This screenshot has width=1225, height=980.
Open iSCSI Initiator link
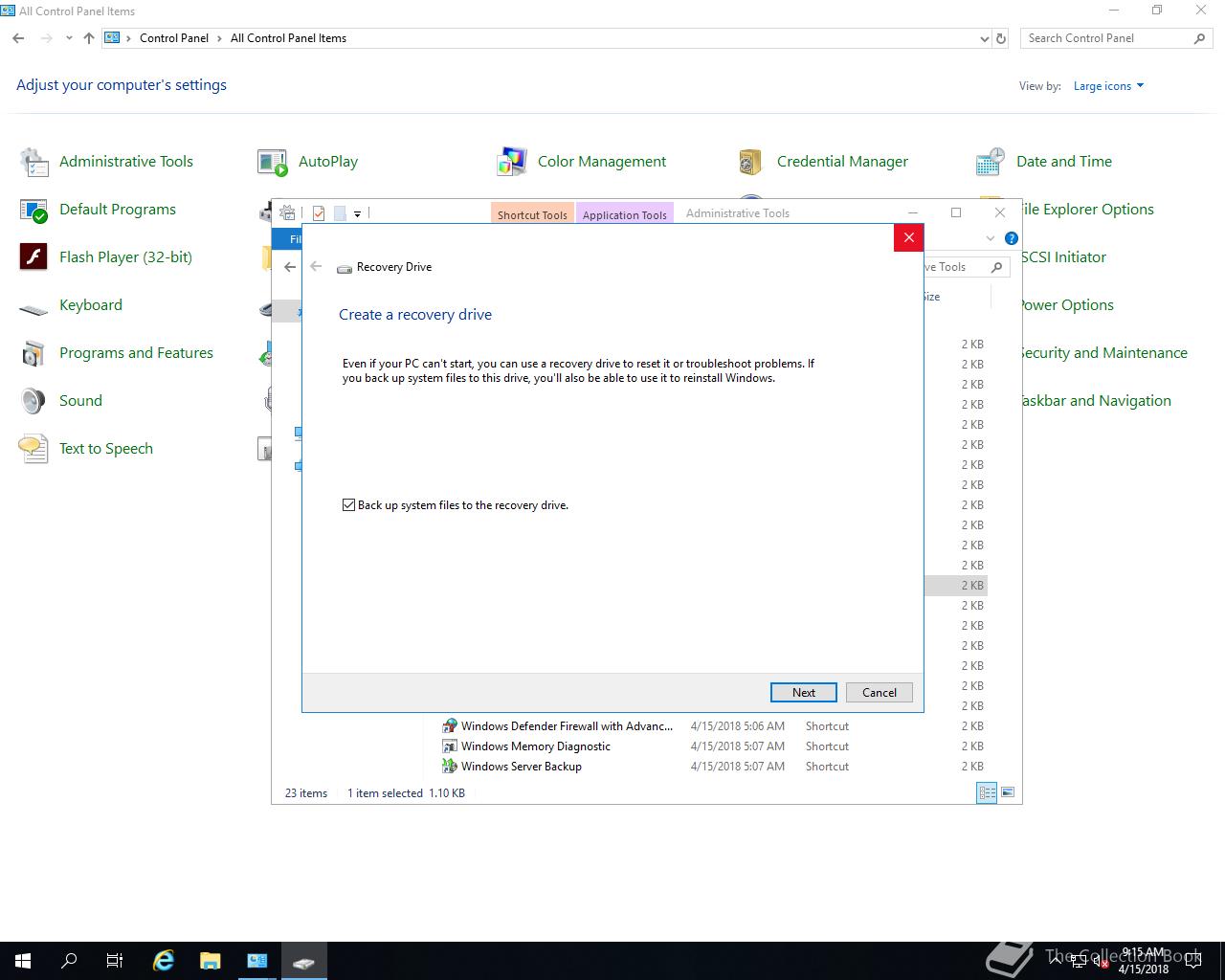tap(1063, 257)
